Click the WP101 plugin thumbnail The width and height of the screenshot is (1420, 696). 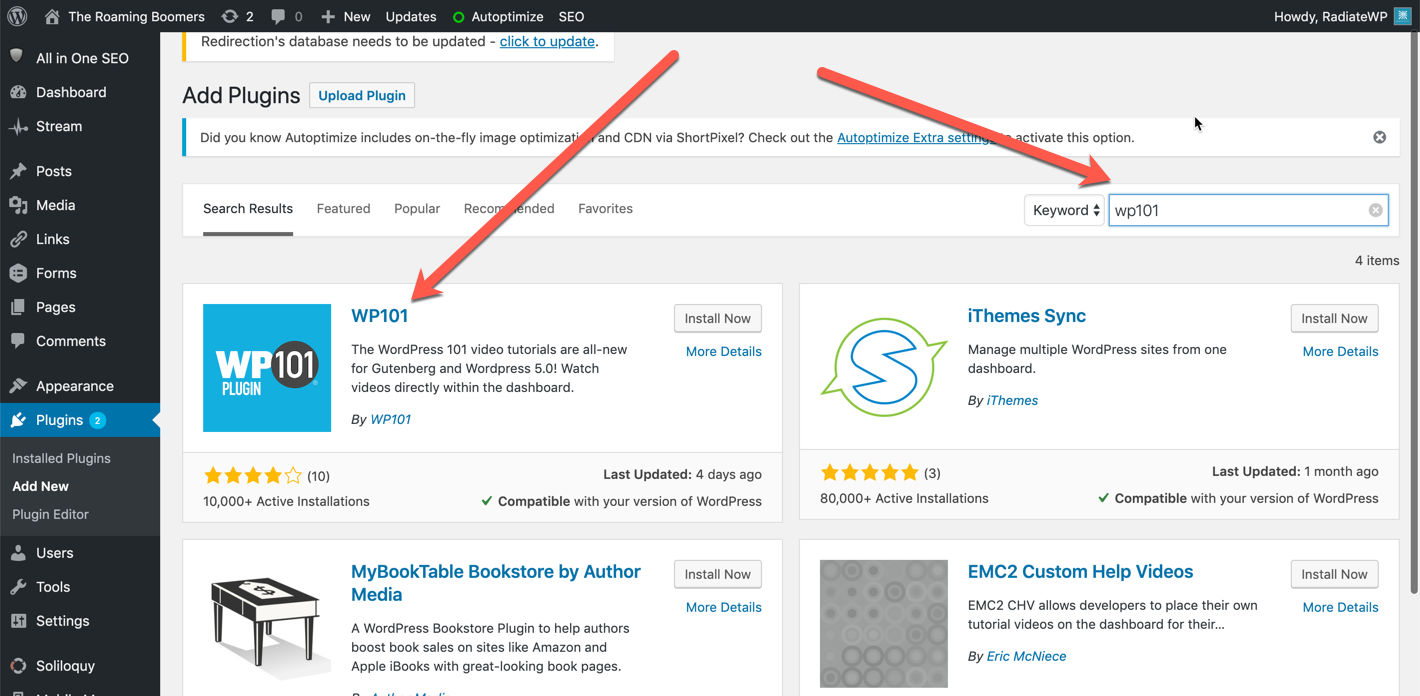(x=267, y=368)
